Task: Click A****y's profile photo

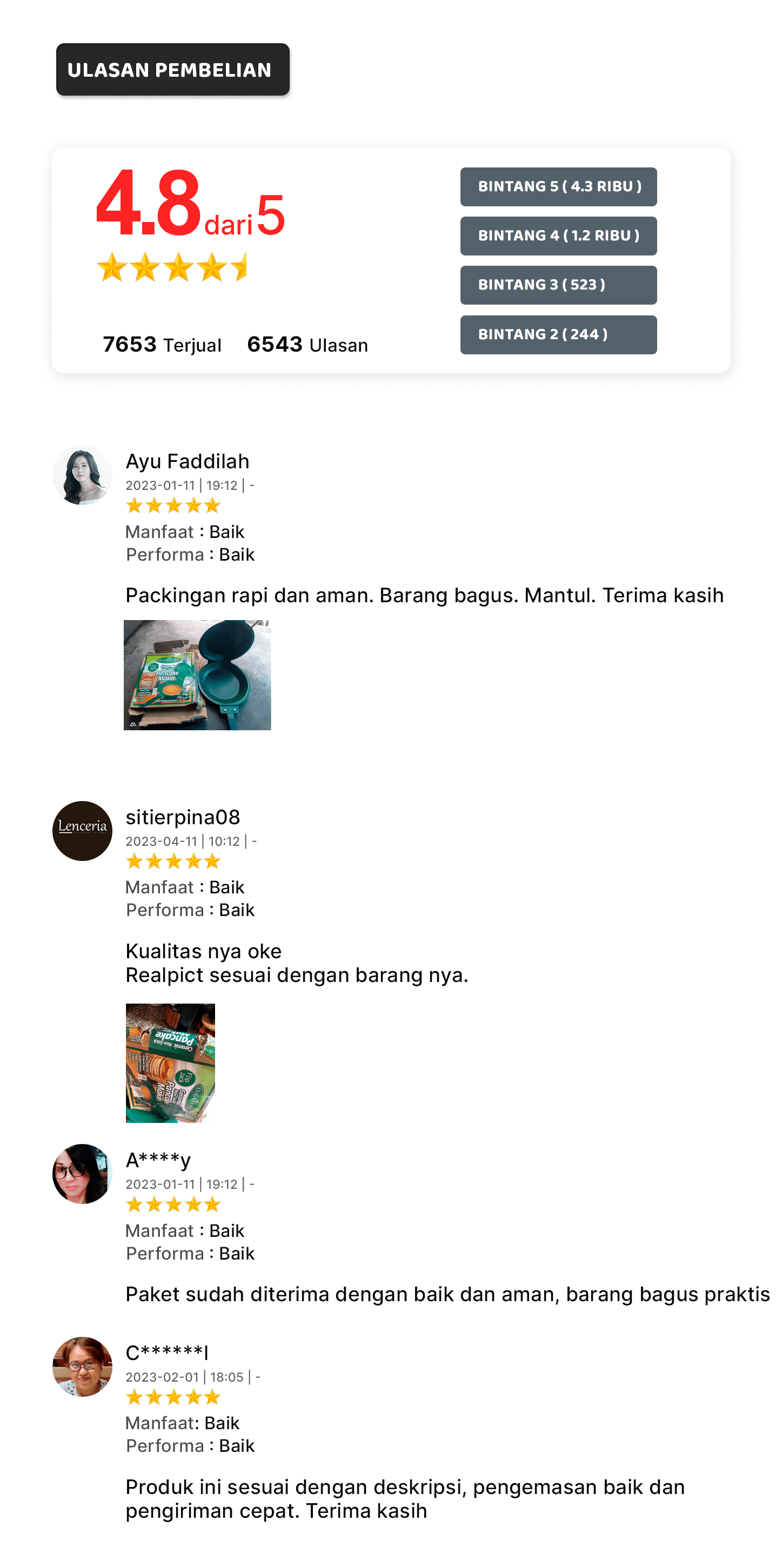Action: 82,1174
